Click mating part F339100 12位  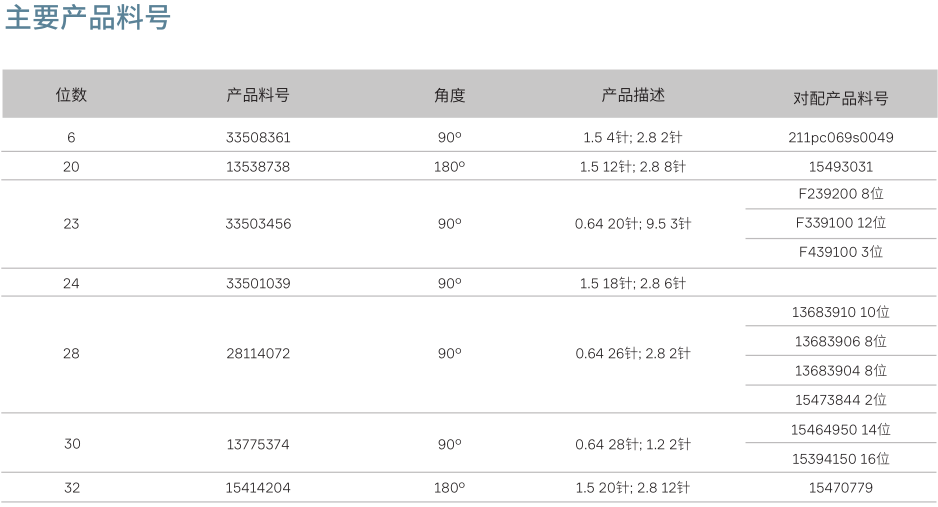click(840, 223)
